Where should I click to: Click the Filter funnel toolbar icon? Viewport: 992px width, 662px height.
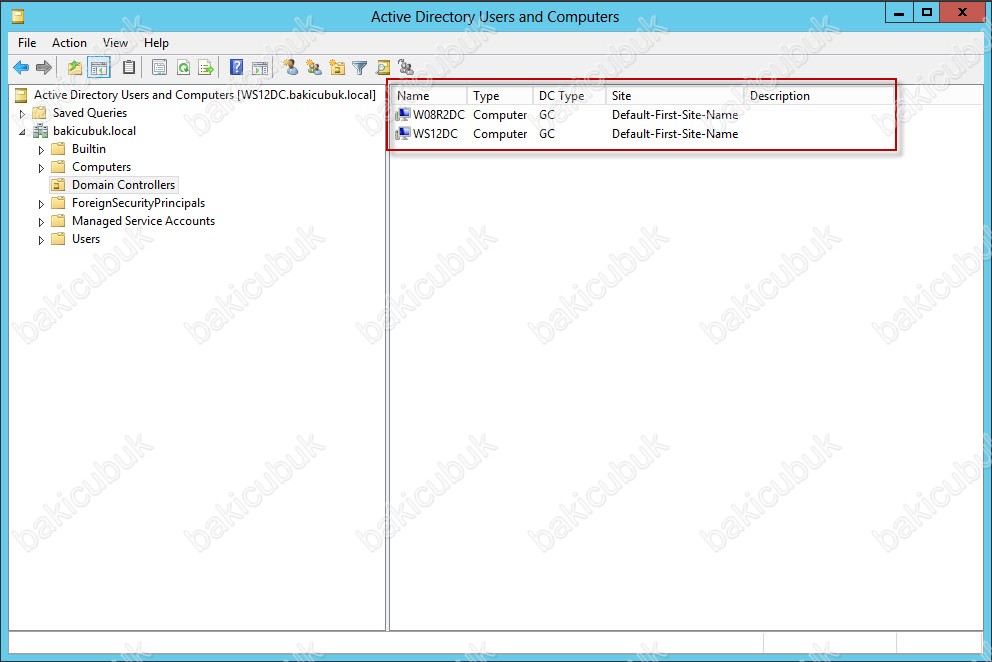point(359,67)
